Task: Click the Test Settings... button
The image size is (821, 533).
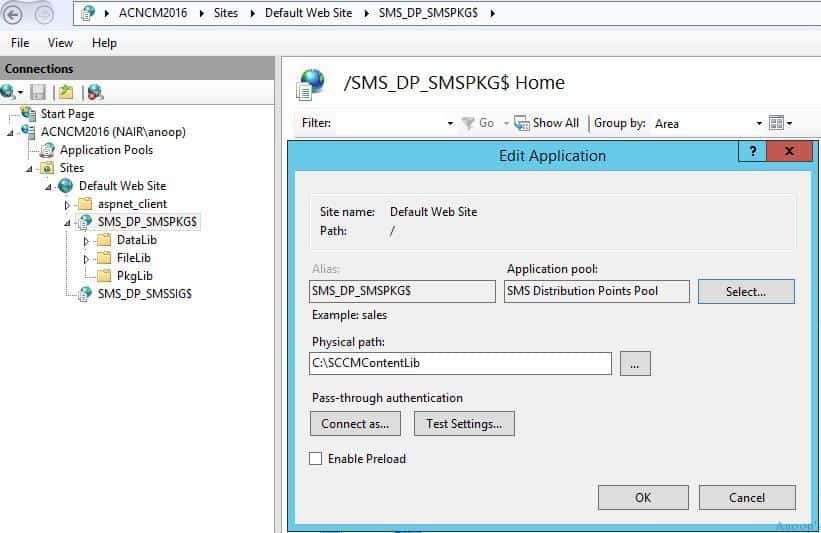Action: coord(464,424)
